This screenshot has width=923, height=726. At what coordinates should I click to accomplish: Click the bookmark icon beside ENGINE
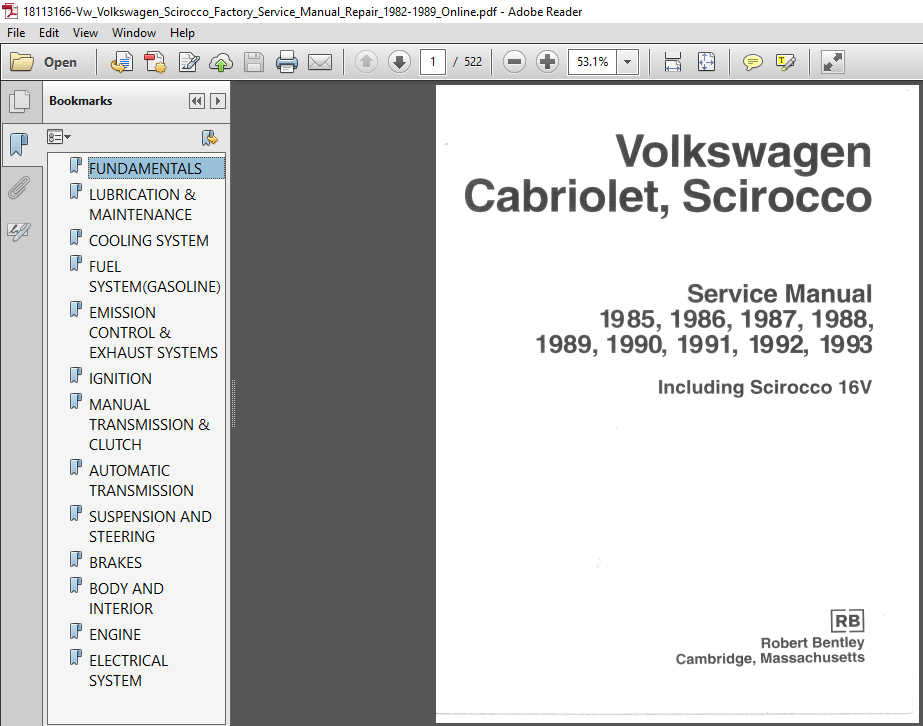pyautogui.click(x=75, y=631)
